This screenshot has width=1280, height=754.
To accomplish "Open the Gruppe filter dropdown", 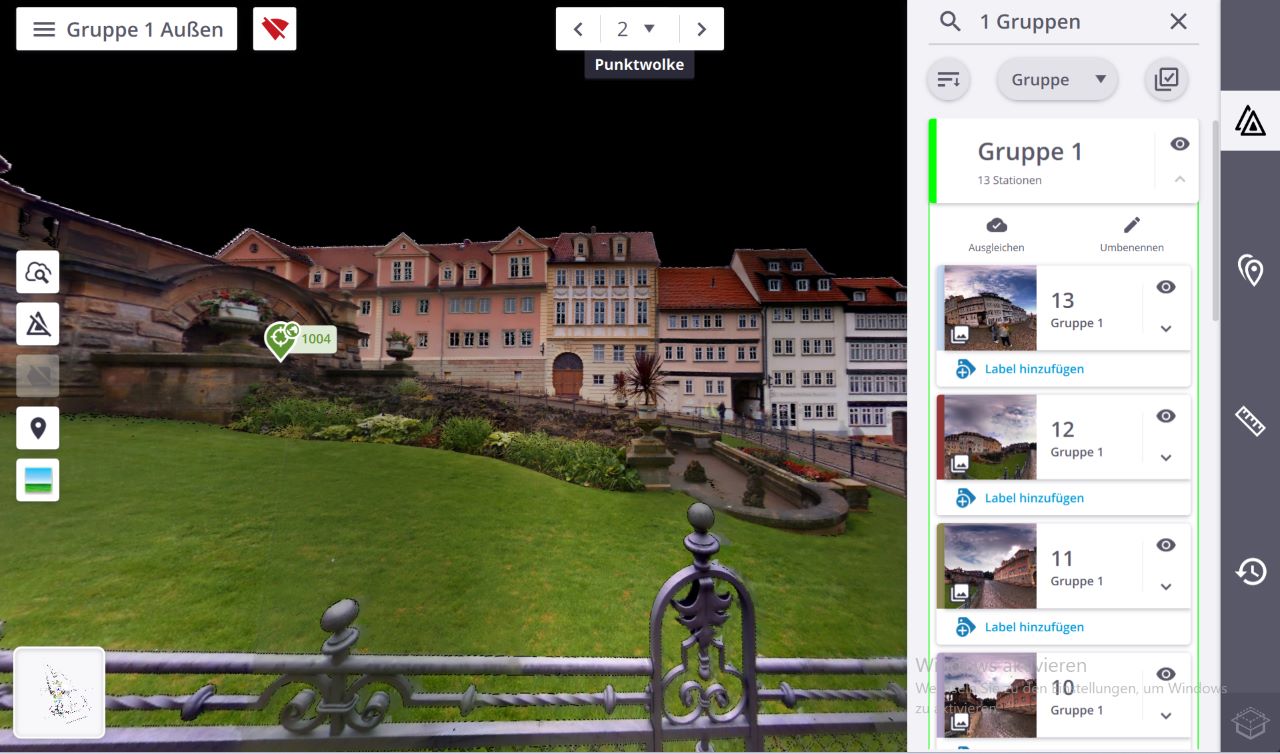I will tap(1057, 80).
